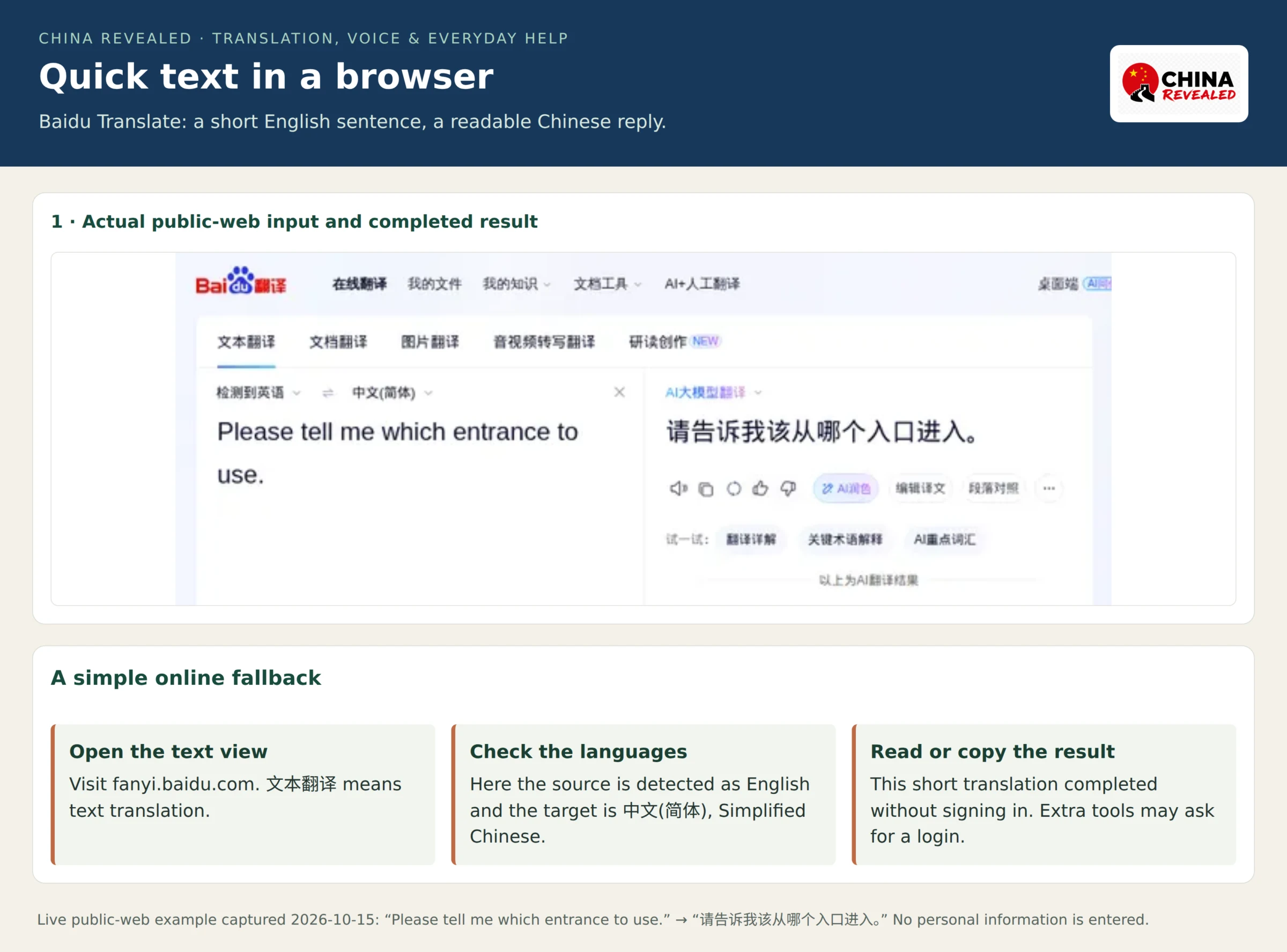
Task: Click the 'Open the text view' card title
Action: [168, 751]
